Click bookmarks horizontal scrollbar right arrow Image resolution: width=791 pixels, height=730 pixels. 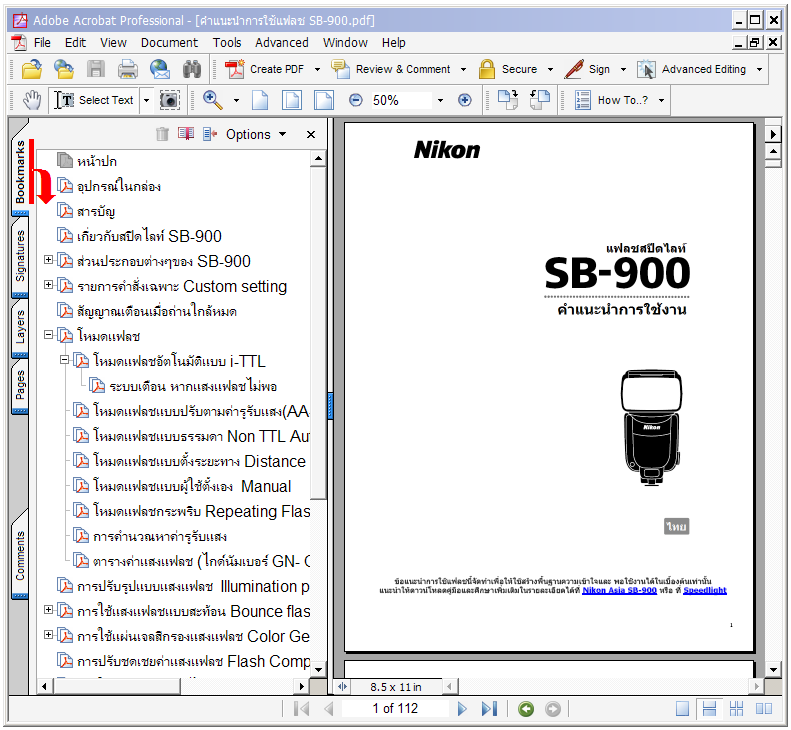[301, 686]
